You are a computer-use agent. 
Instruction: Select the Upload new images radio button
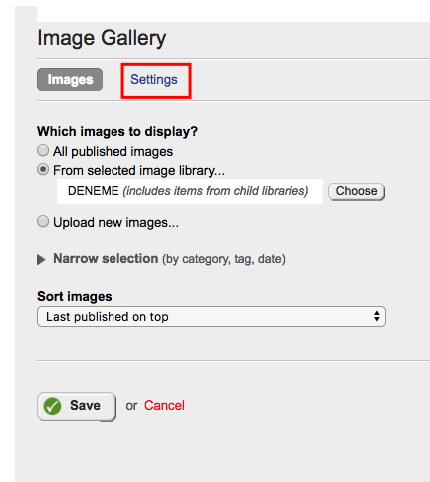(x=43, y=221)
